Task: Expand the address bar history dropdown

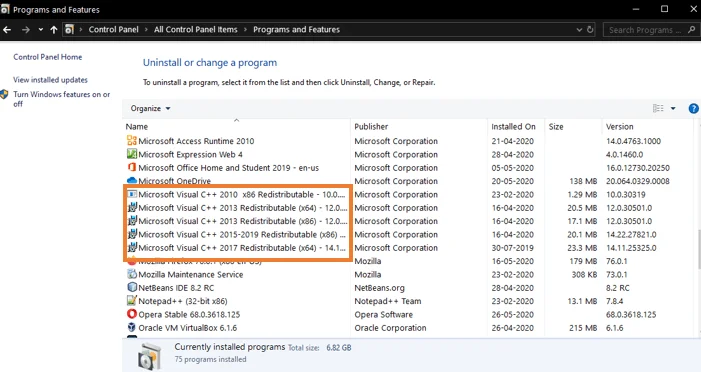Action: (579, 30)
